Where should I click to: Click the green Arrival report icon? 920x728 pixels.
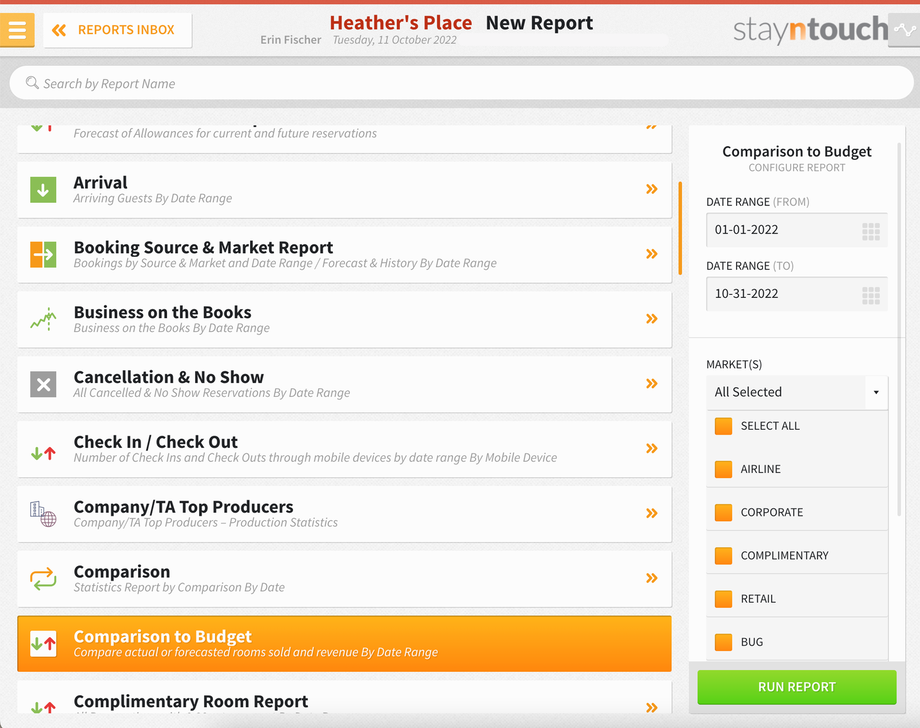pos(43,190)
